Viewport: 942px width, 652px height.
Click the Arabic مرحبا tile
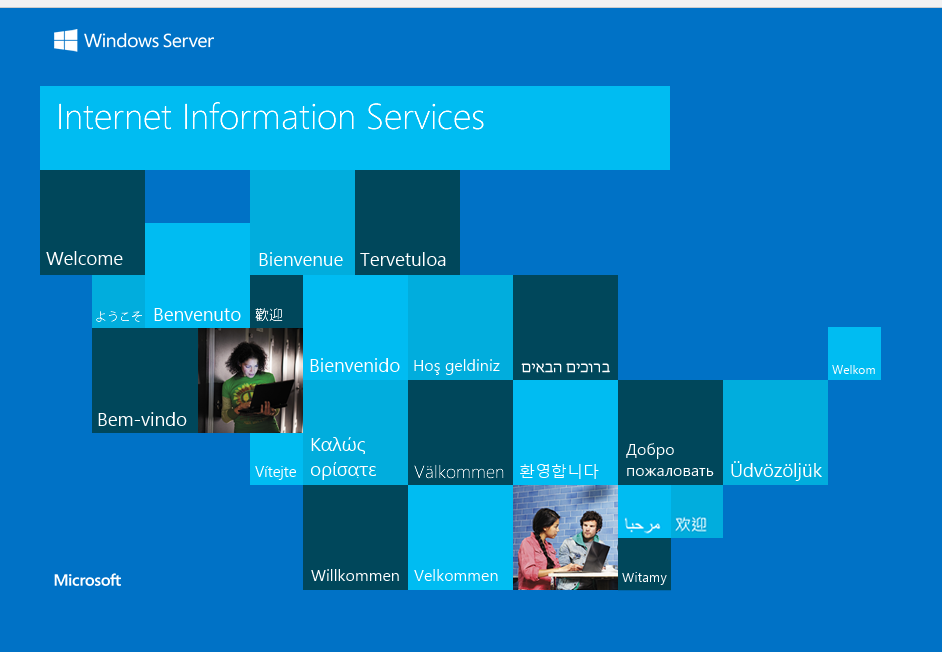pyautogui.click(x=644, y=511)
